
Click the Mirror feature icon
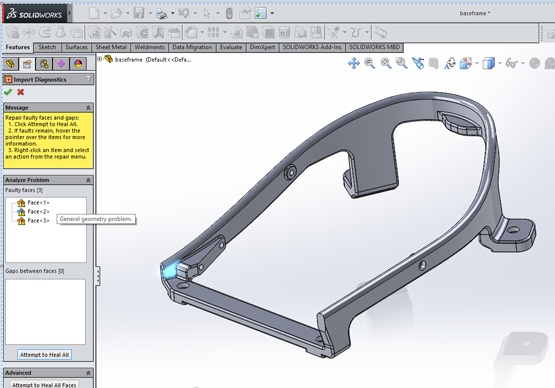click(316, 33)
